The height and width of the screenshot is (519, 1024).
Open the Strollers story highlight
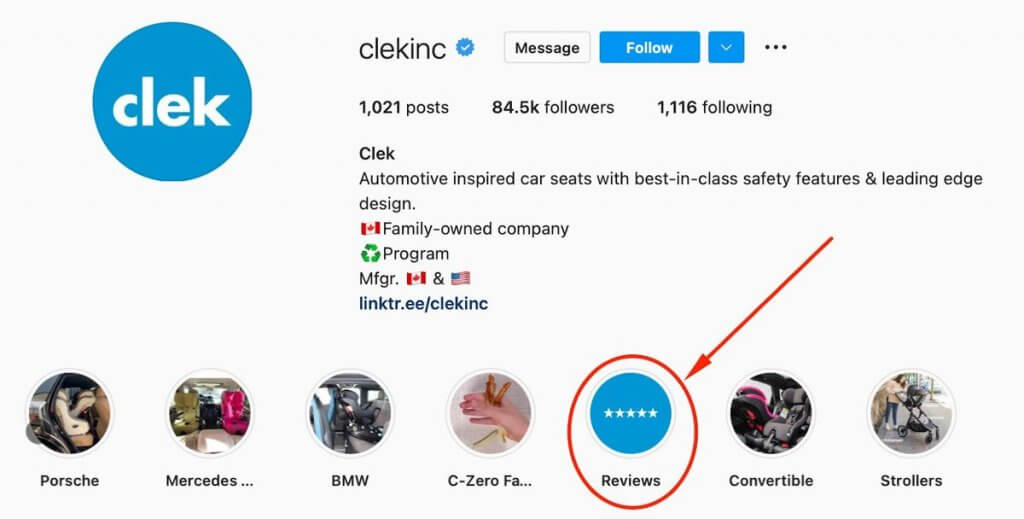coord(910,413)
